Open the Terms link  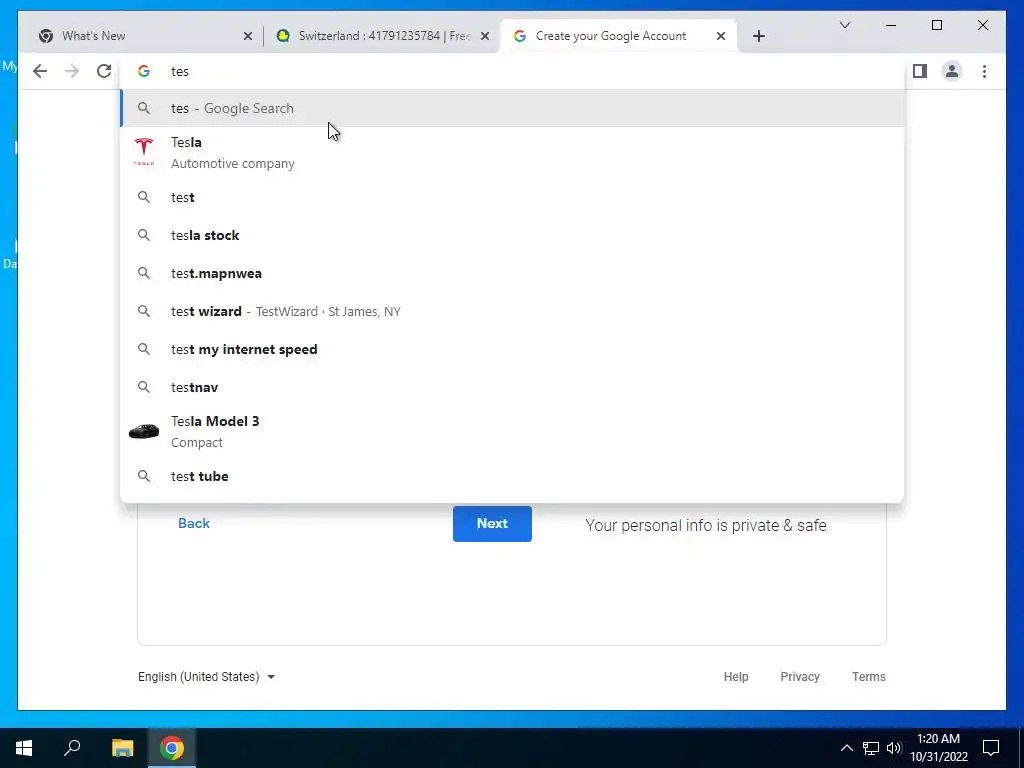click(x=869, y=677)
